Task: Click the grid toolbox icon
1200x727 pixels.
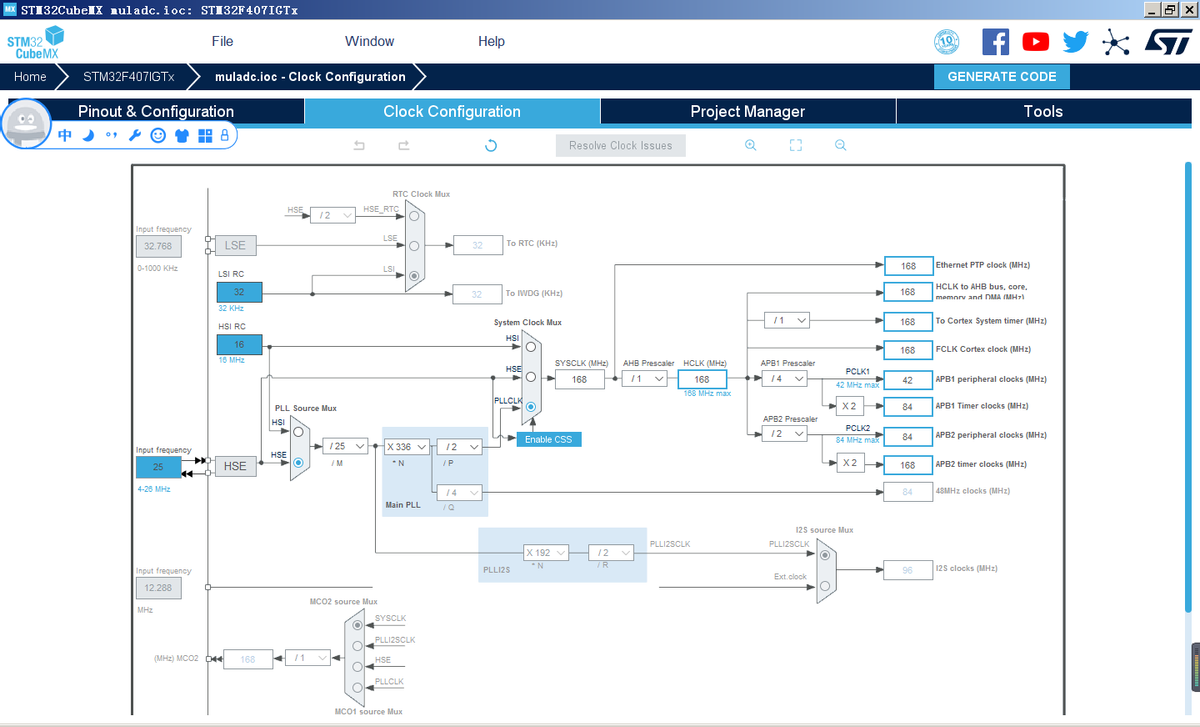Action: pos(205,135)
